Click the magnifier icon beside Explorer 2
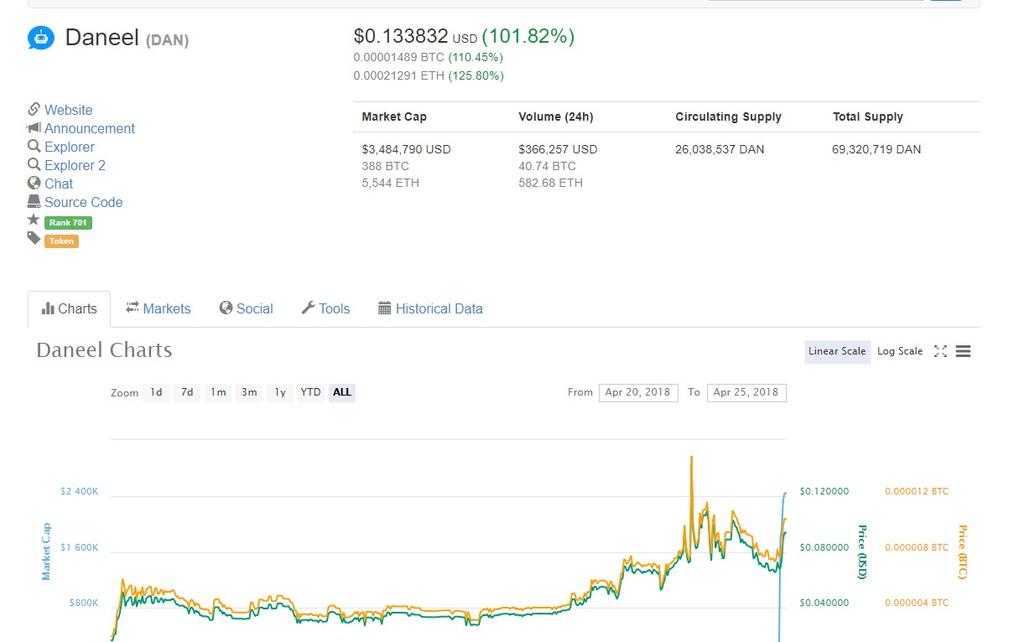 pyautogui.click(x=34, y=165)
